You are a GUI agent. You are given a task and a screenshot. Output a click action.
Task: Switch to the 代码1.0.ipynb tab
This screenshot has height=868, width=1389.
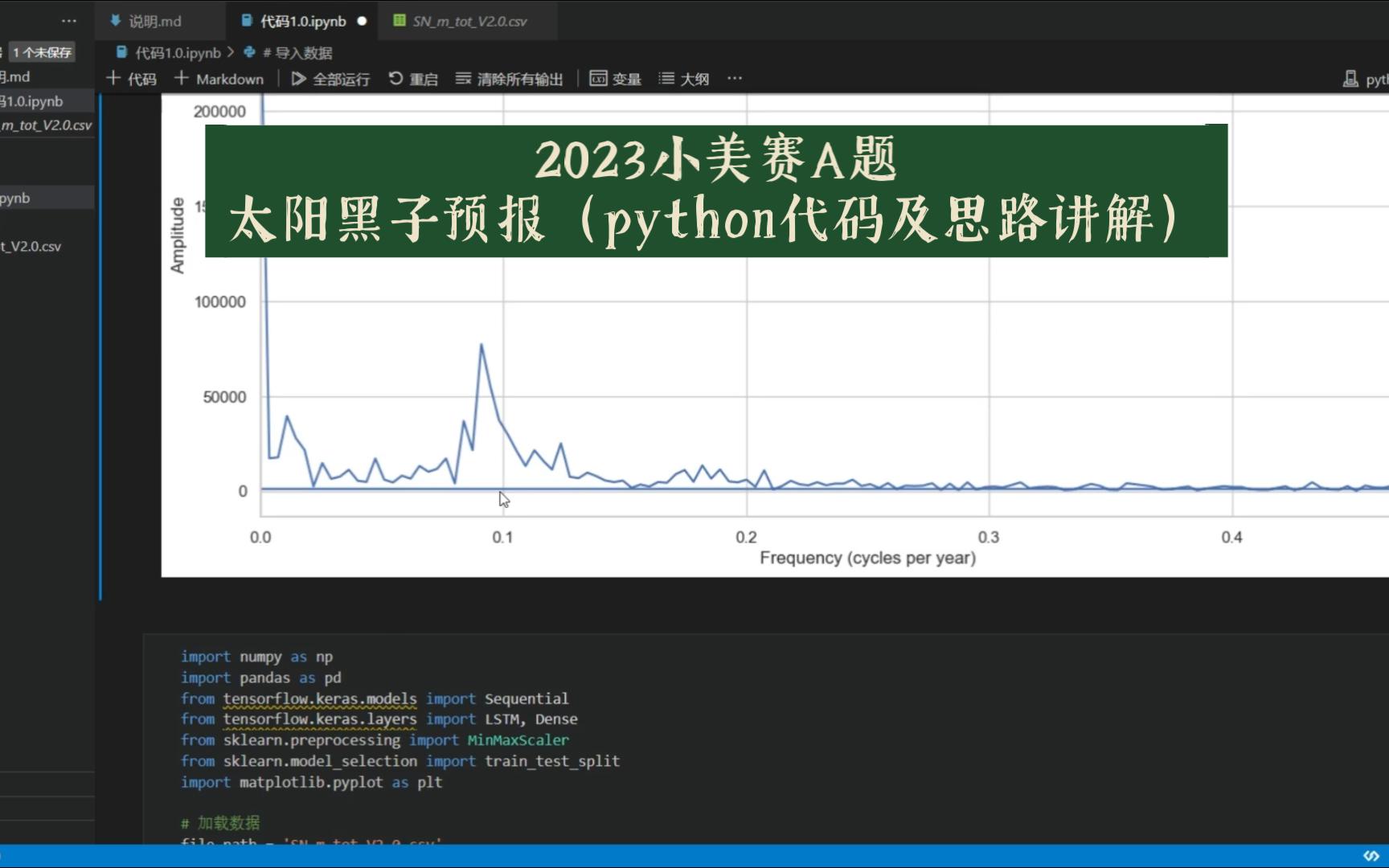[x=302, y=21]
